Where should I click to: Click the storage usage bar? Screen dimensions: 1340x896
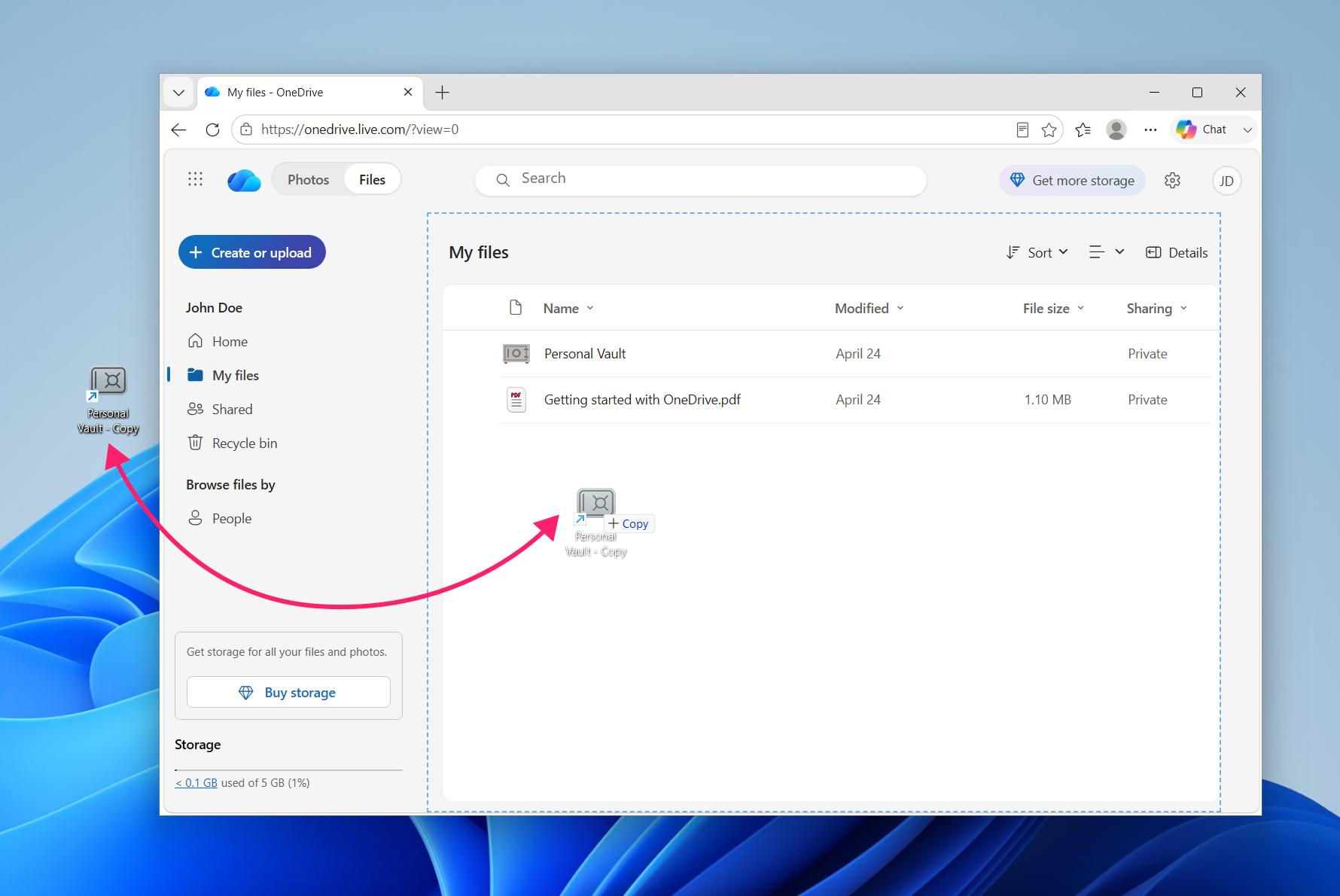(288, 770)
